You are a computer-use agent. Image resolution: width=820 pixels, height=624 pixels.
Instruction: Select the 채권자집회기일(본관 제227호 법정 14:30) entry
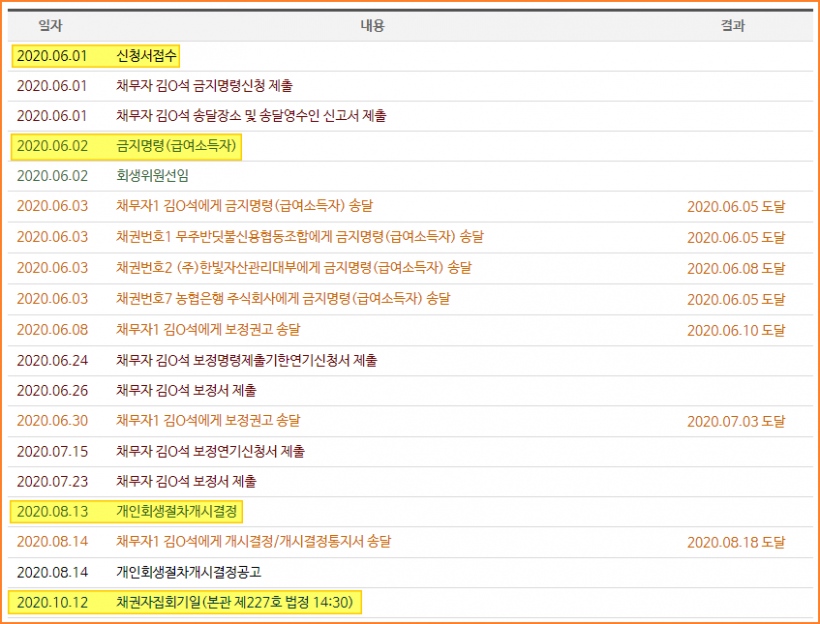235,603
